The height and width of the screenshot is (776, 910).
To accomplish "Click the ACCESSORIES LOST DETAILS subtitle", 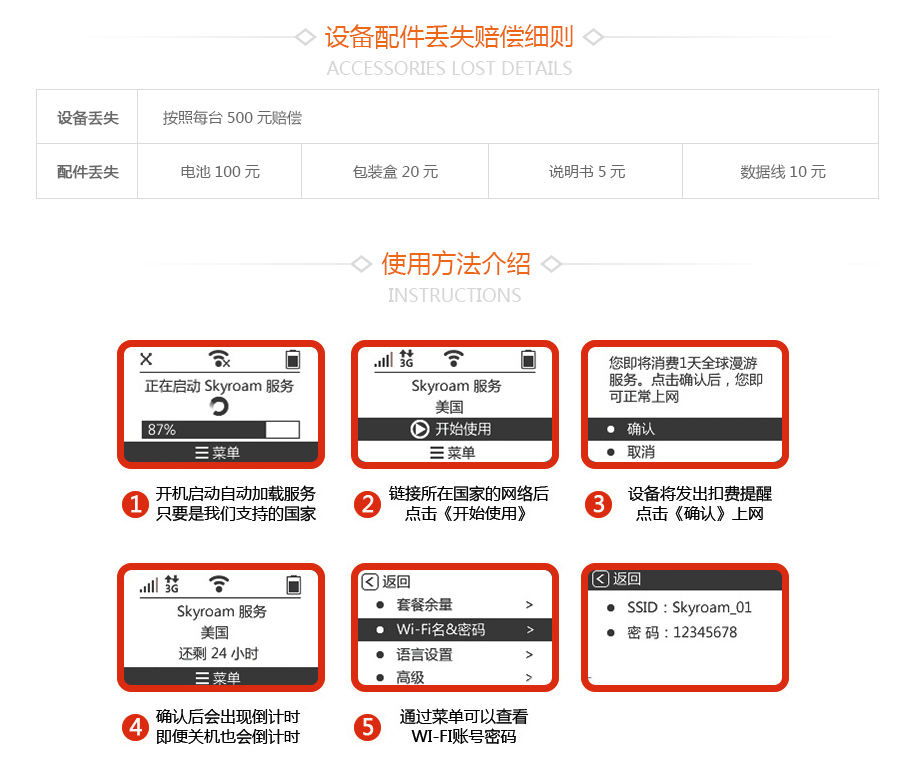I will click(x=449, y=68).
